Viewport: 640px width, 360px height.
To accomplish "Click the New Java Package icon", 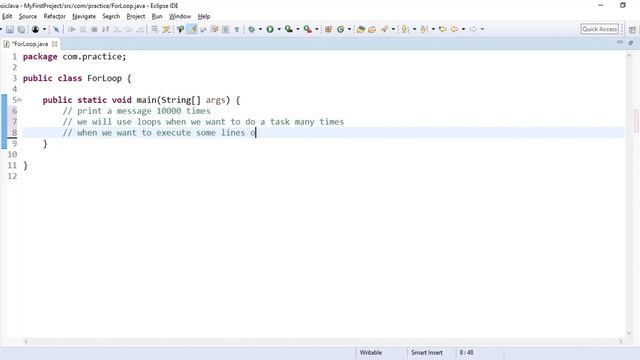I will [328, 29].
